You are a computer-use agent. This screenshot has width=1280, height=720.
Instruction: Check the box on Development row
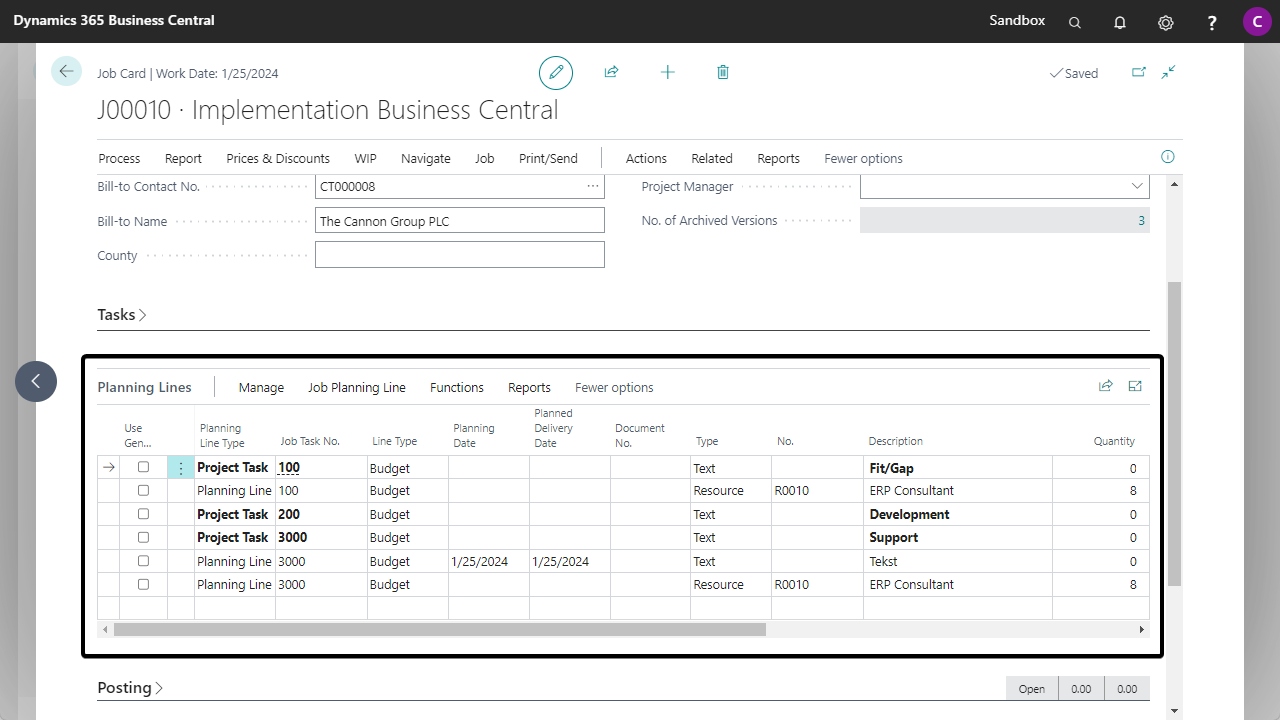point(143,514)
